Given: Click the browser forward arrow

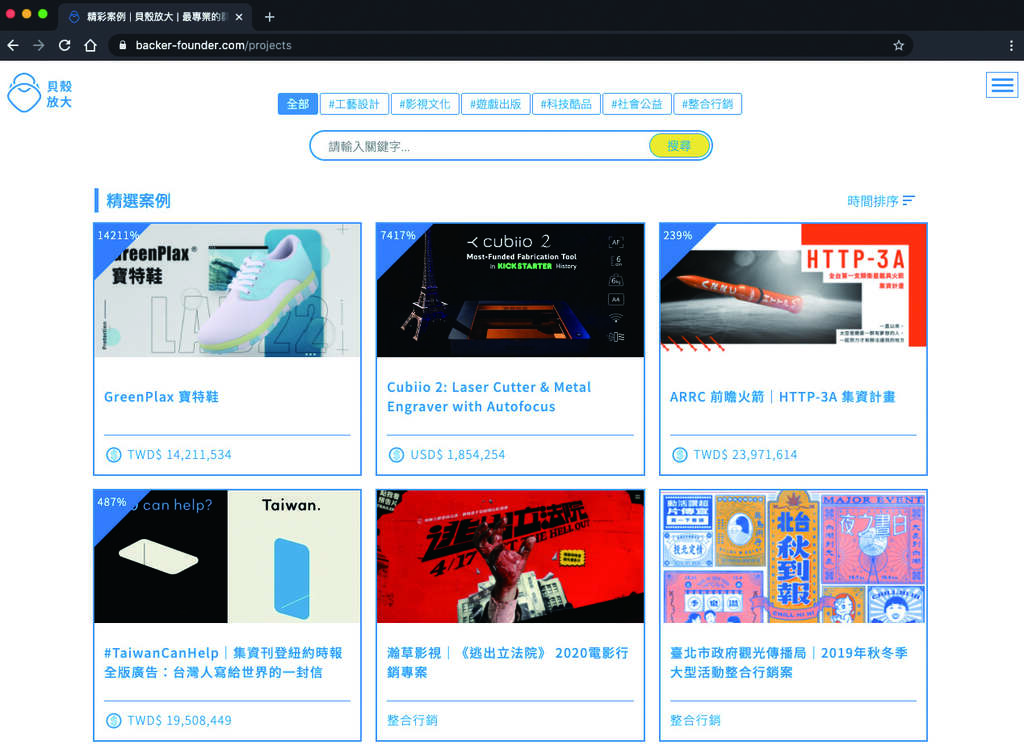Looking at the screenshot, I should click(39, 45).
